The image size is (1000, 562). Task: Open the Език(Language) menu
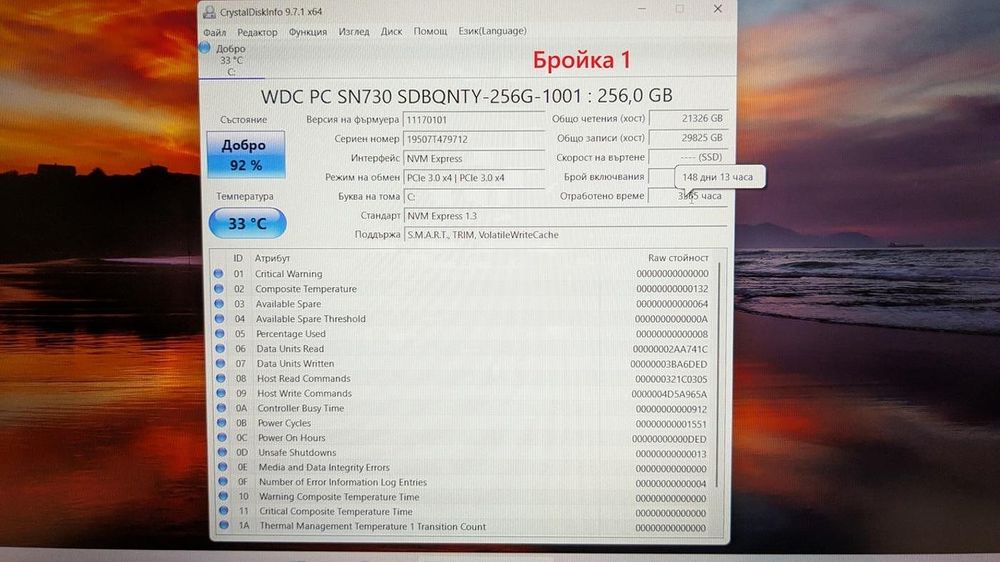[x=492, y=31]
